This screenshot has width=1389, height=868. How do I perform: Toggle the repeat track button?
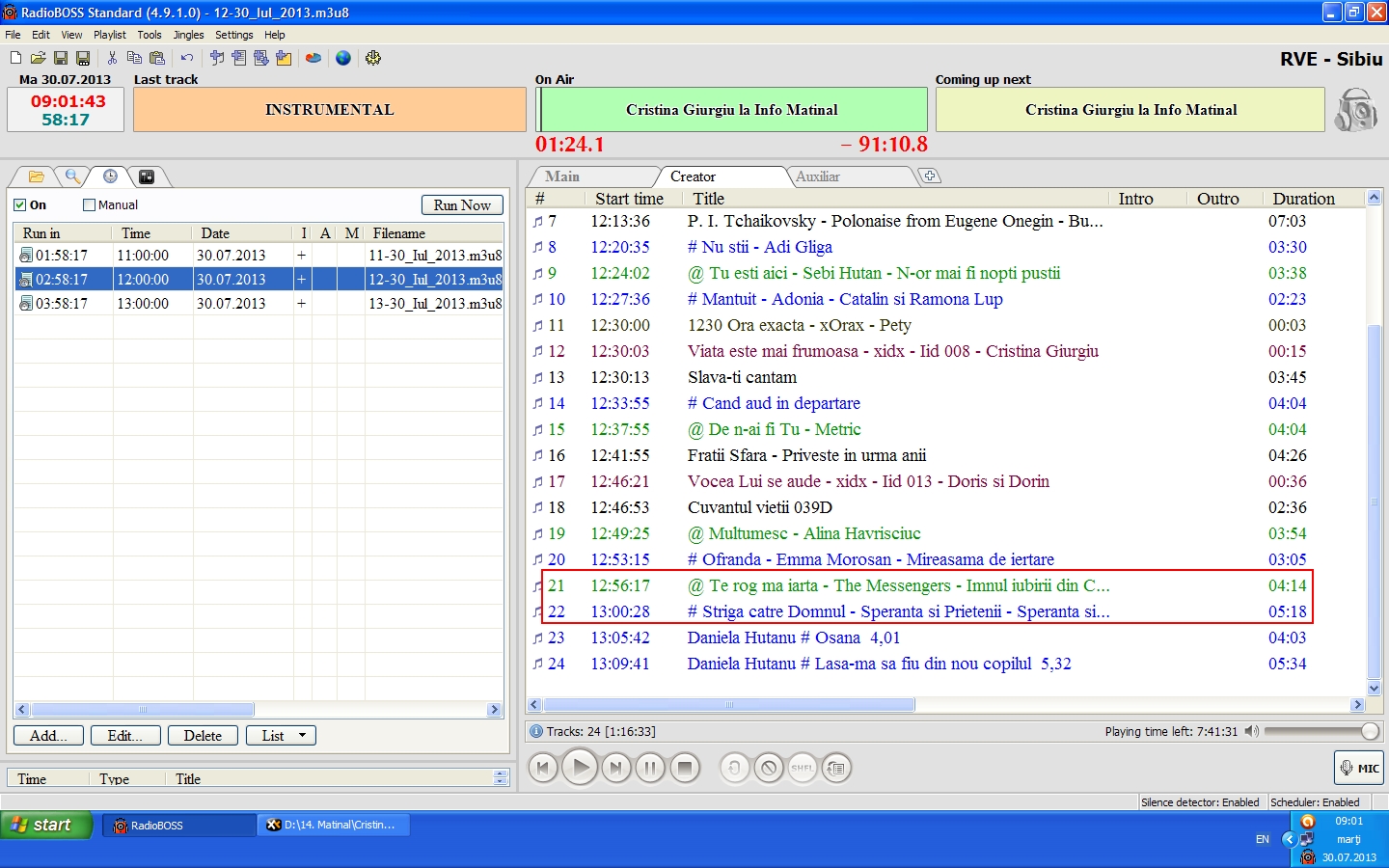click(x=734, y=768)
